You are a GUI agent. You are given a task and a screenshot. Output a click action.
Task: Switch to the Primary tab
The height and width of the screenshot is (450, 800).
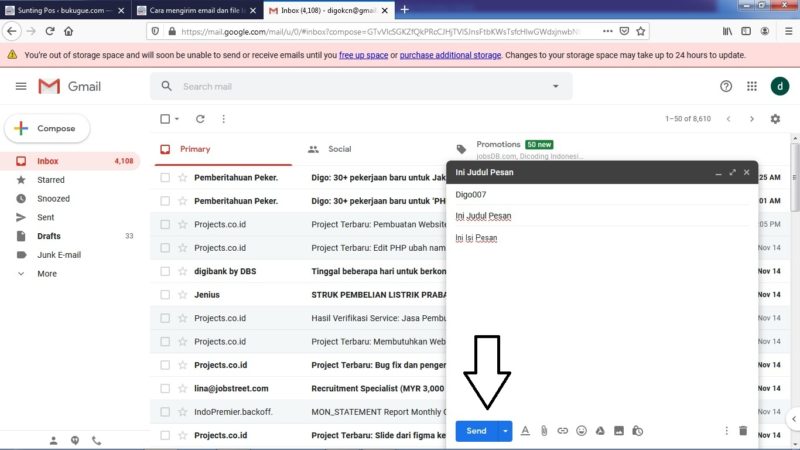223,149
